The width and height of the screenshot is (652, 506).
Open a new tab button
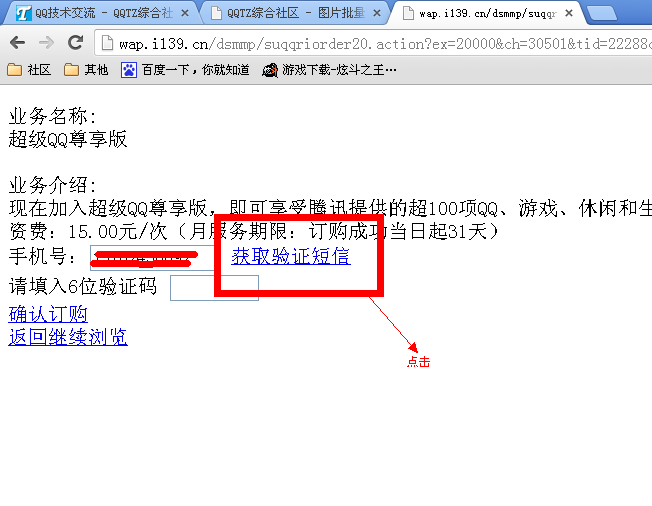point(601,14)
